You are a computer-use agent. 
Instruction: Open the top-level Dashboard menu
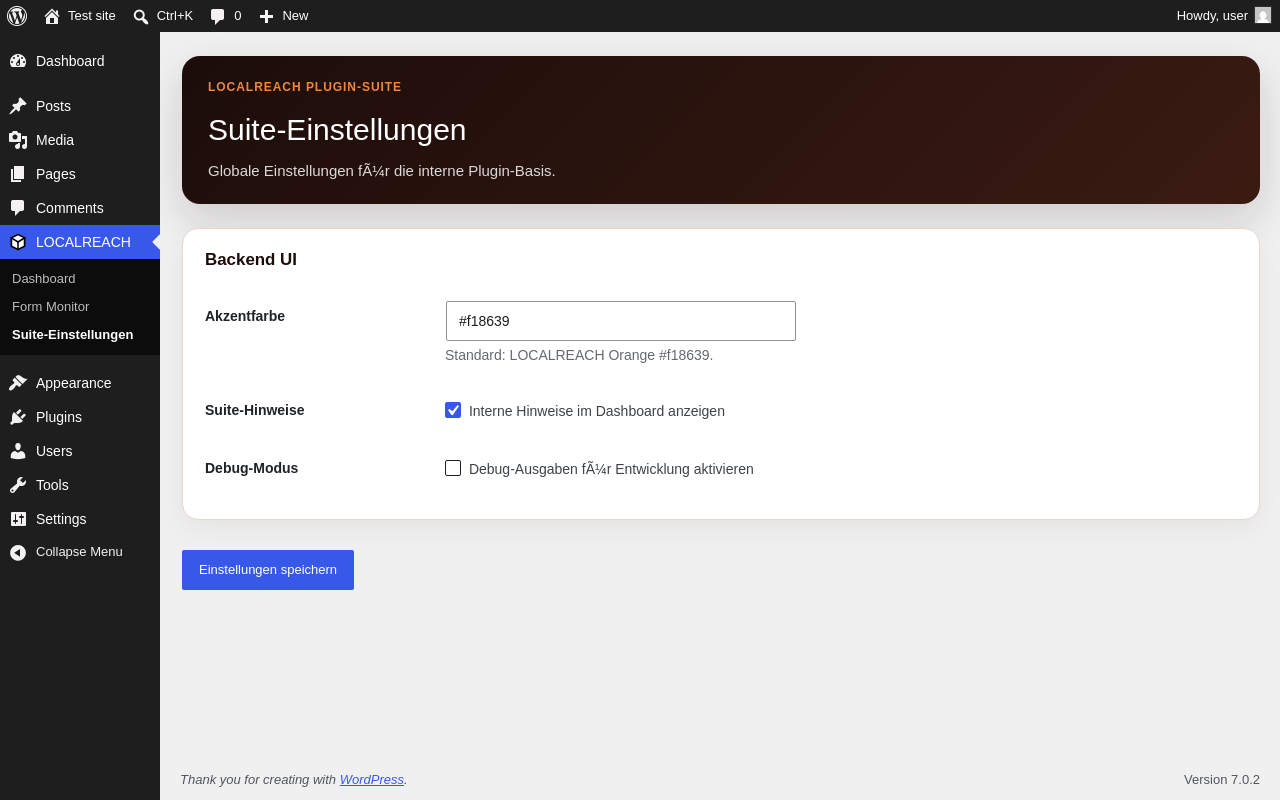[x=80, y=61]
